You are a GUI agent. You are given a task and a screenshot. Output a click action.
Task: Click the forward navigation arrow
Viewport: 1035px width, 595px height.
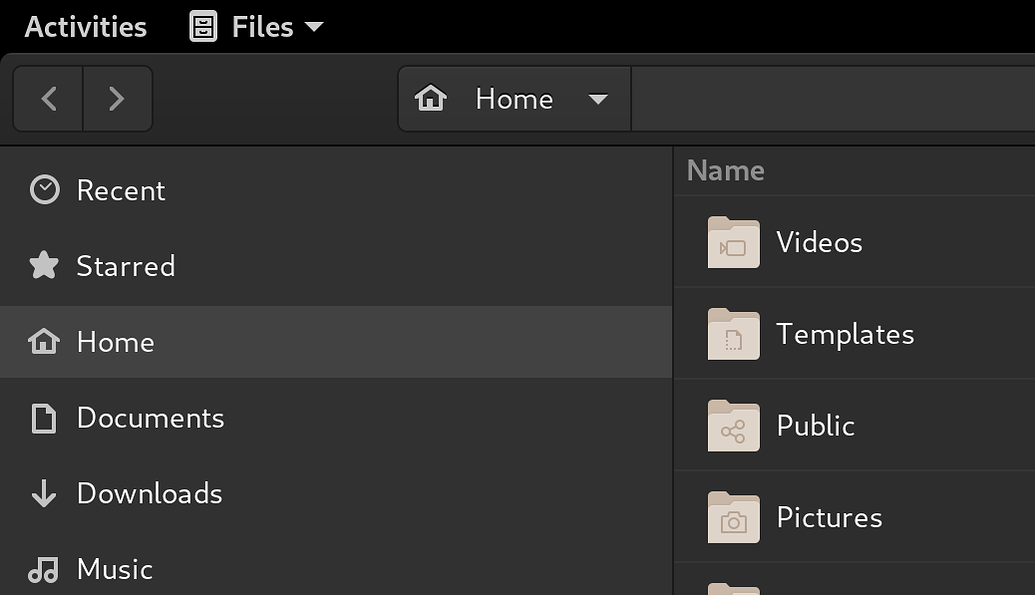(117, 99)
